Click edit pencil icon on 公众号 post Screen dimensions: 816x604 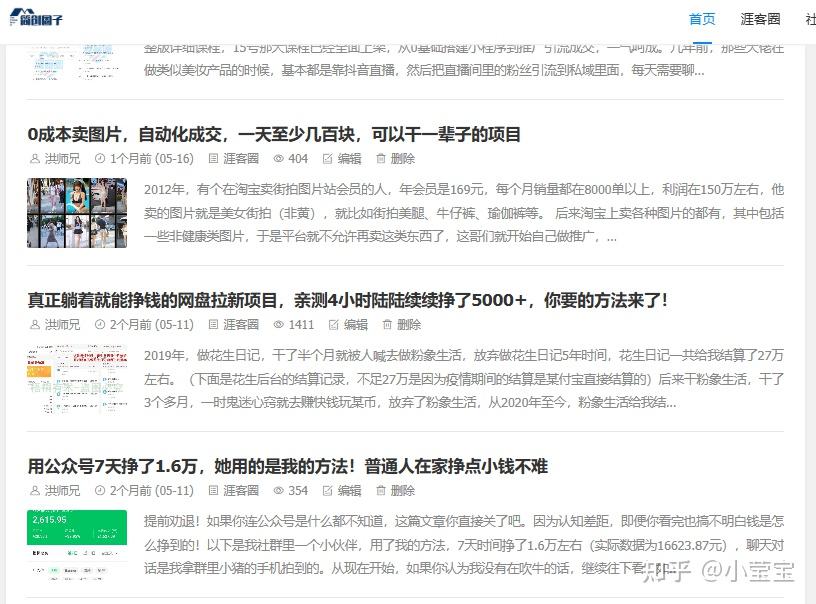click(327, 491)
